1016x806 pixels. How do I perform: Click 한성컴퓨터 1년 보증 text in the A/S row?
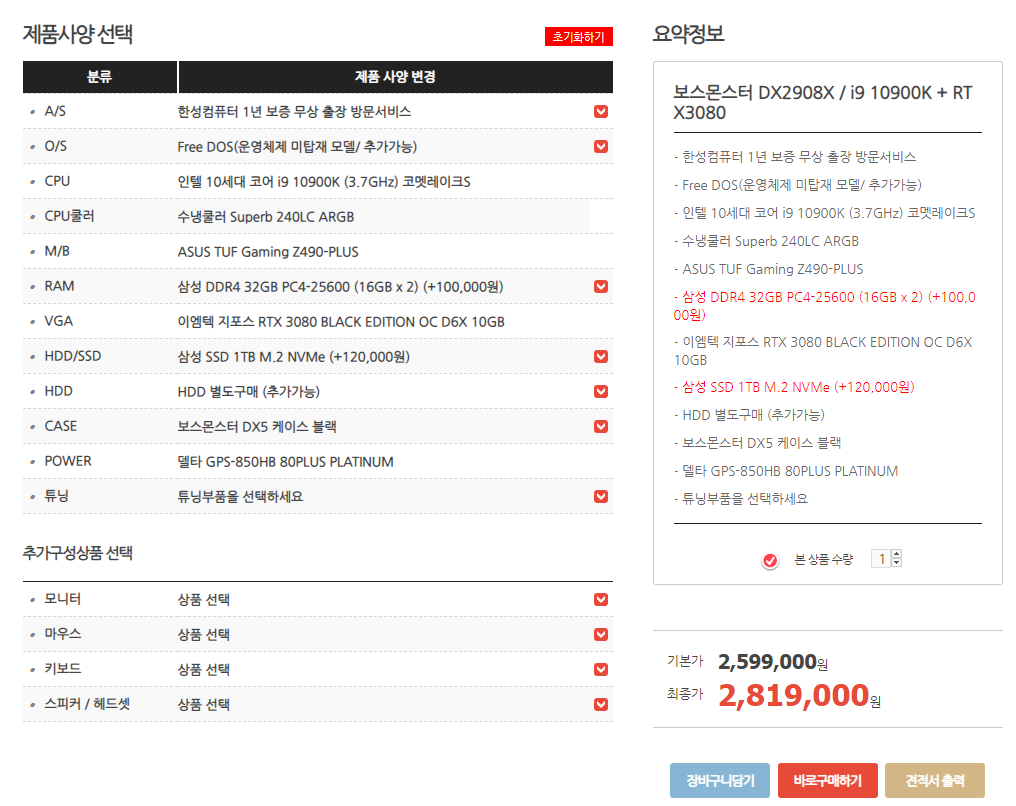pyautogui.click(x=294, y=111)
